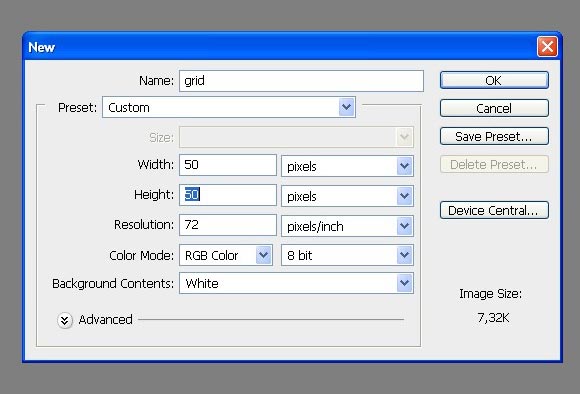Open the 8 bit depth dropdown
The image size is (580, 394).
pos(347,255)
